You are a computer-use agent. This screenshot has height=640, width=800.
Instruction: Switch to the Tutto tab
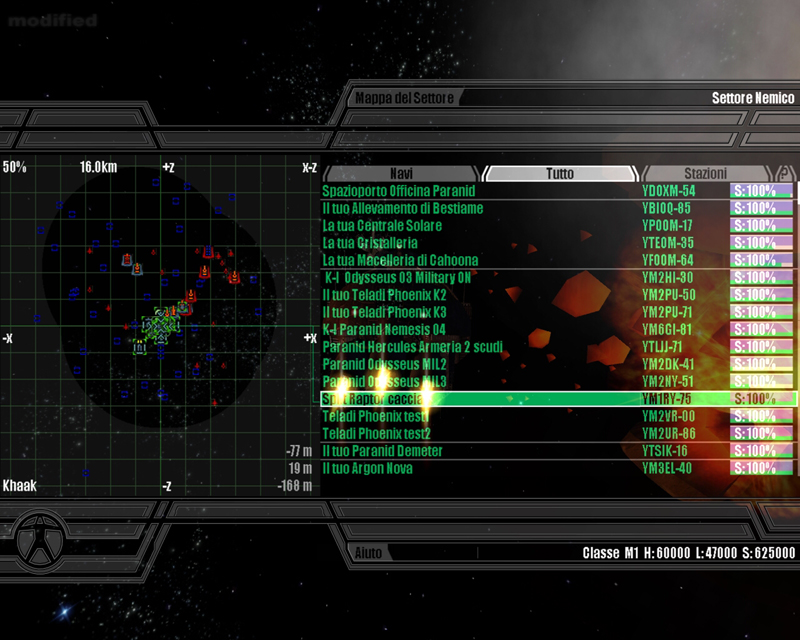(x=560, y=174)
